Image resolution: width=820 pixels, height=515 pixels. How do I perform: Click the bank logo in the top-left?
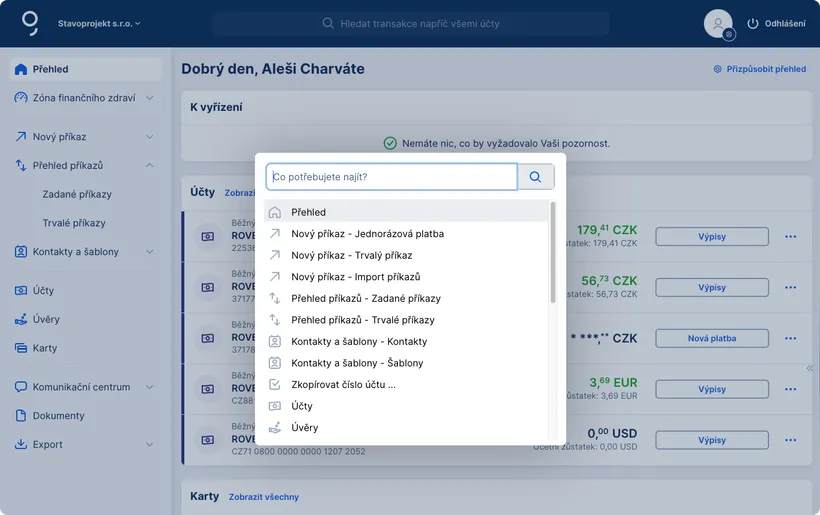pos(31,22)
